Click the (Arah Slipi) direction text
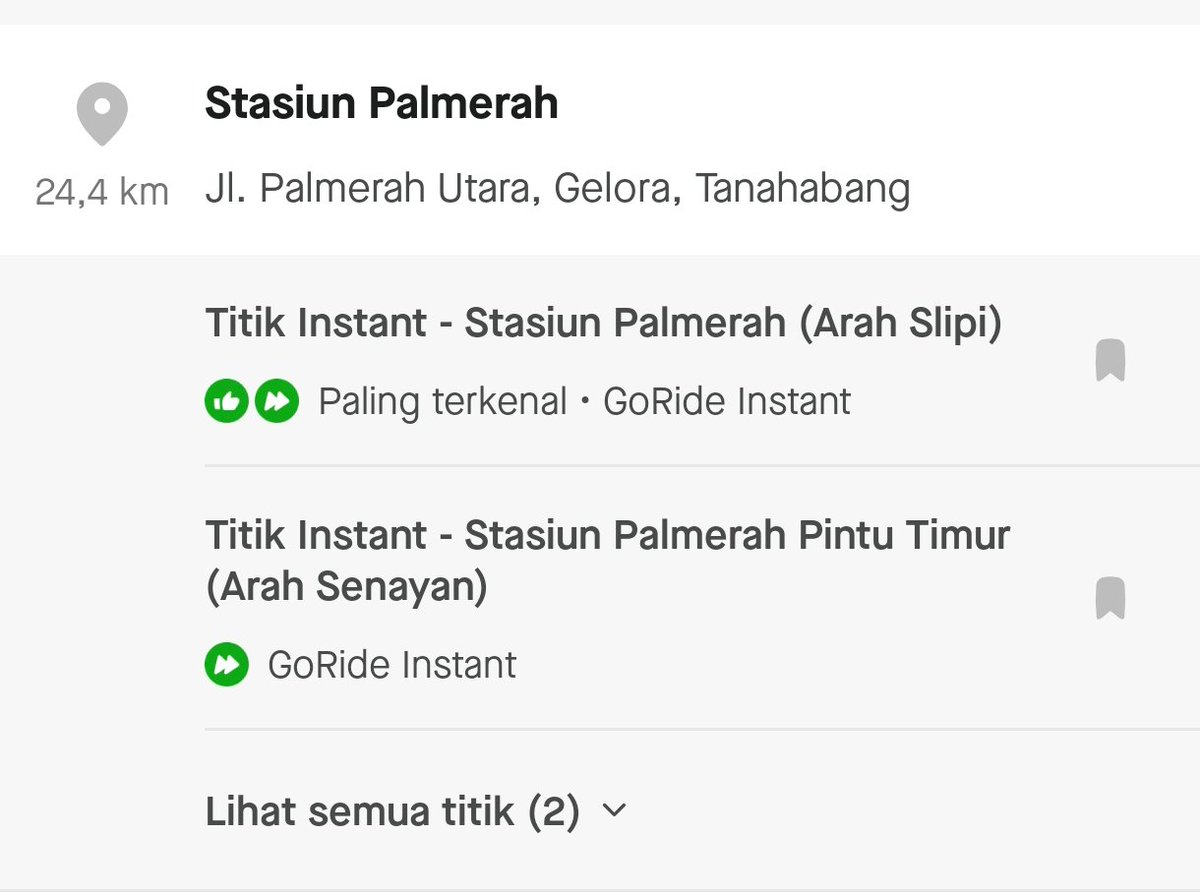Viewport: 1200px width, 895px height. (900, 324)
